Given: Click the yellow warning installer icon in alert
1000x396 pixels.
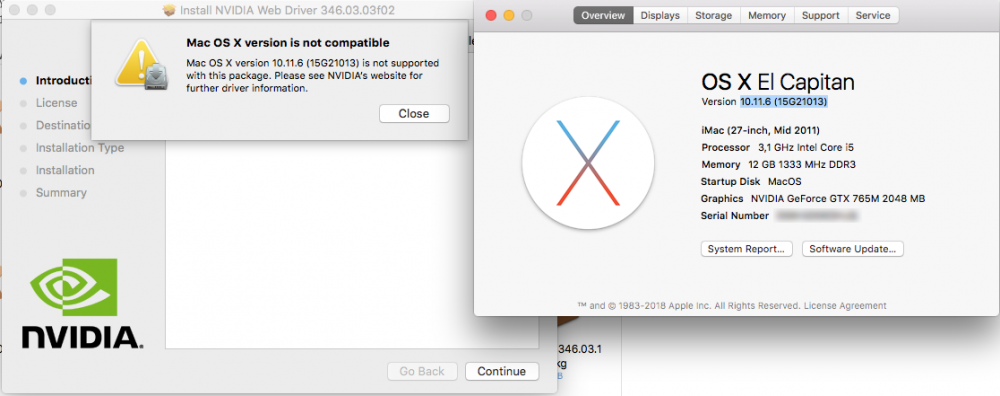Looking at the screenshot, I should 141,64.
